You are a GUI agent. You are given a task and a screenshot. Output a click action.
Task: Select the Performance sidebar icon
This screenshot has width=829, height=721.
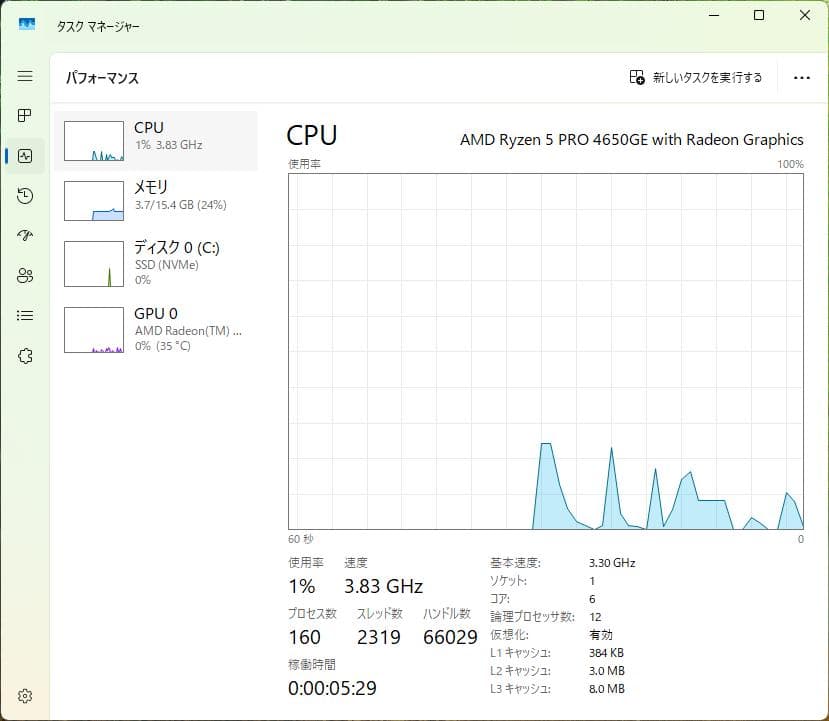tap(25, 155)
